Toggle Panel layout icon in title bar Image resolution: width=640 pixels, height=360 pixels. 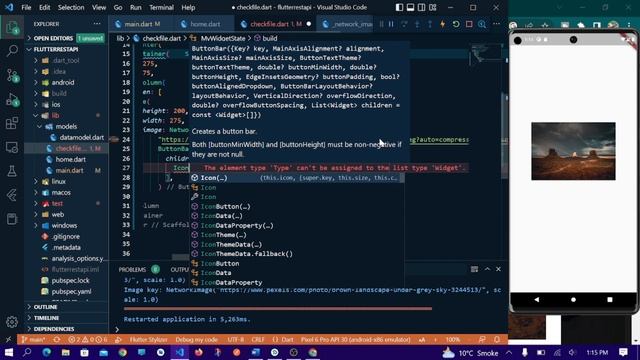point(410,7)
